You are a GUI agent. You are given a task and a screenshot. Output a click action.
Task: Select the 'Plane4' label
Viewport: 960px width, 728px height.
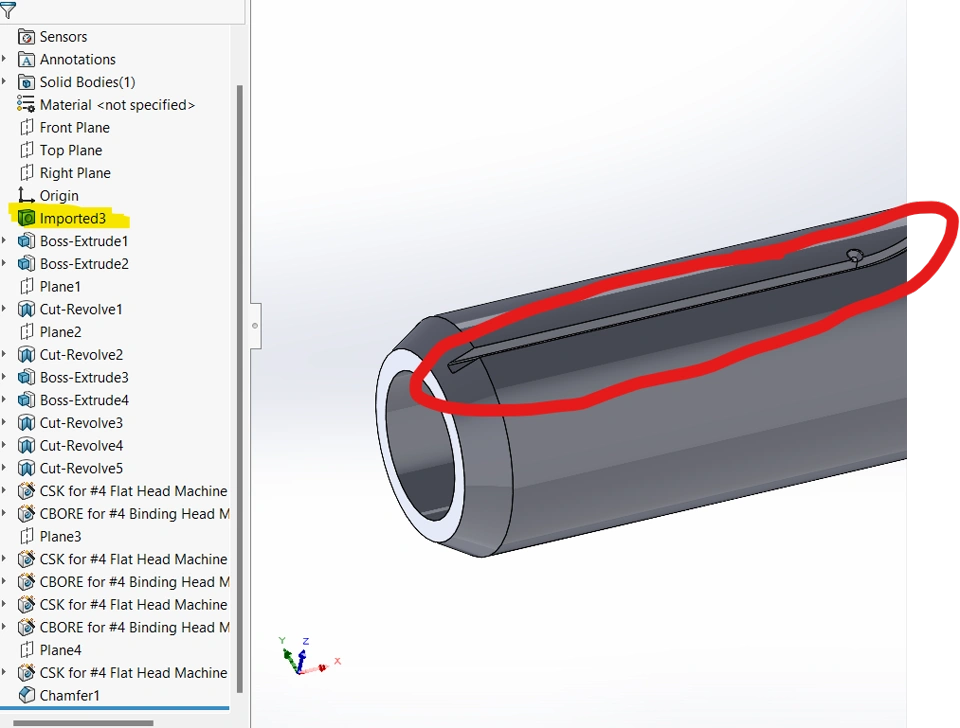60,650
